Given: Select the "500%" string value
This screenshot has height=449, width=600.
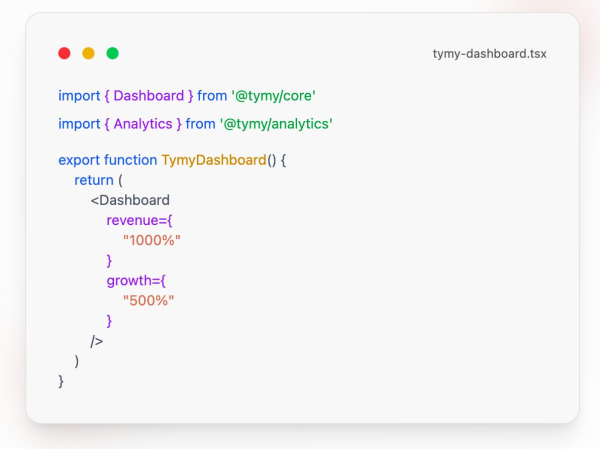Looking at the screenshot, I should [x=148, y=301].
